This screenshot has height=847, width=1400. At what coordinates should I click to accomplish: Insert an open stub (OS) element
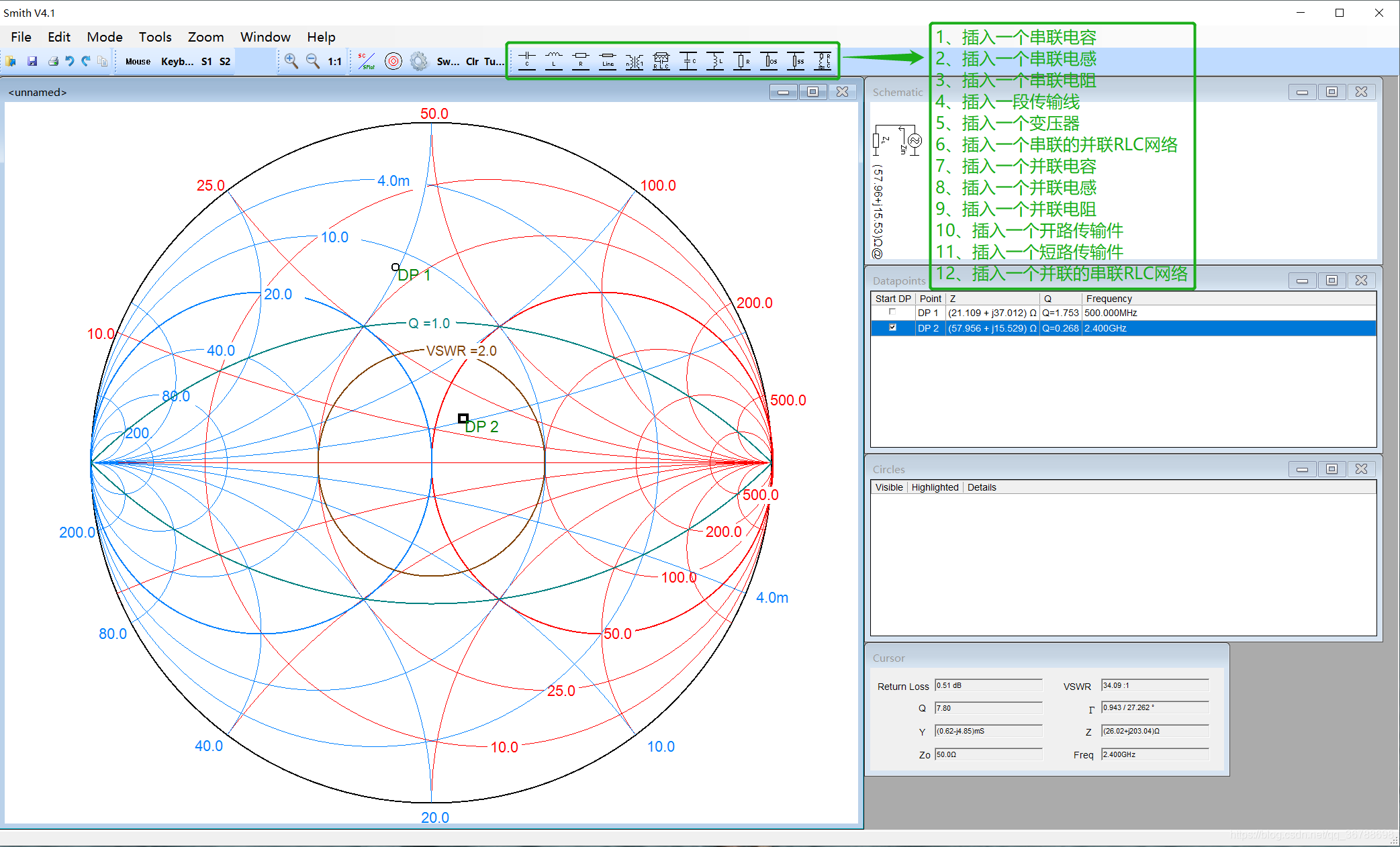click(769, 61)
